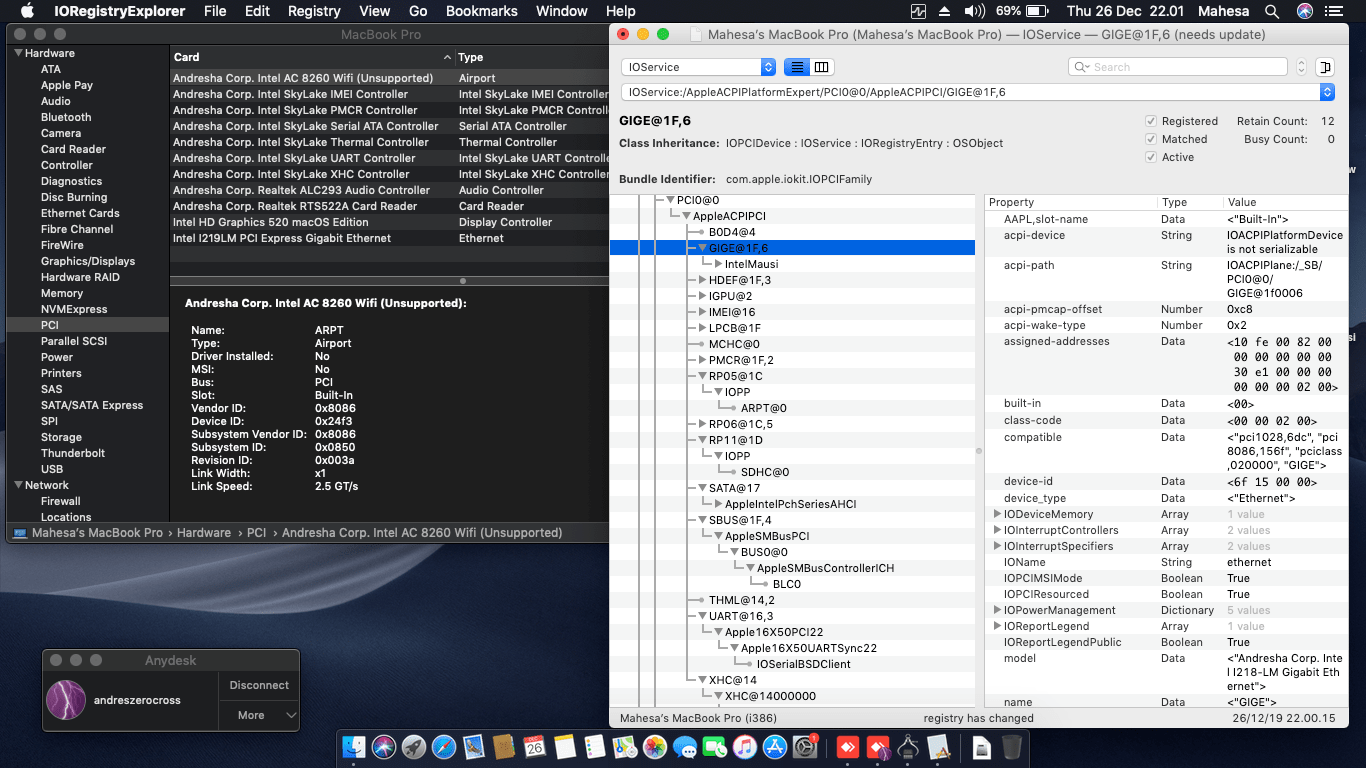Click the eject icon in menu bar
Screen dimensions: 1366x768
click(945, 11)
